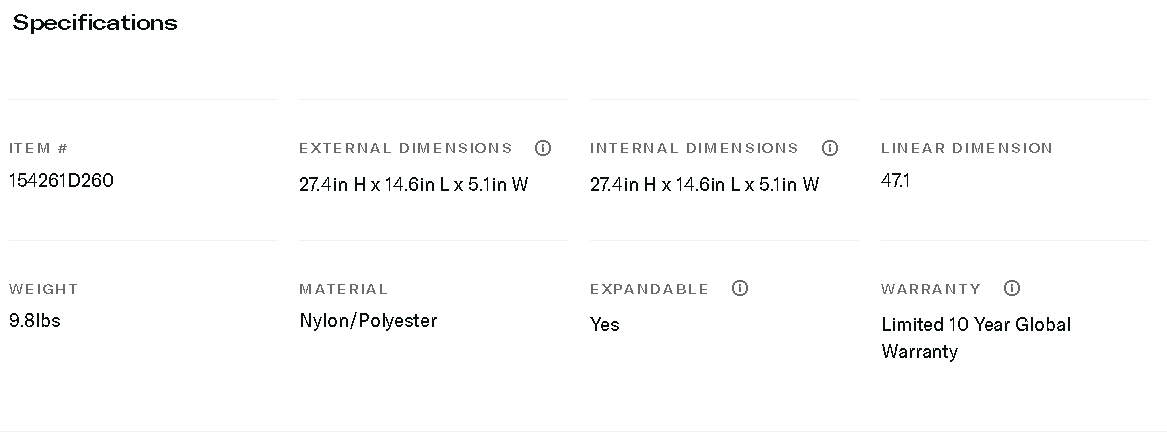Click the Nylon/Polyester material value
Image resolution: width=1167 pixels, height=432 pixels.
tap(368, 321)
